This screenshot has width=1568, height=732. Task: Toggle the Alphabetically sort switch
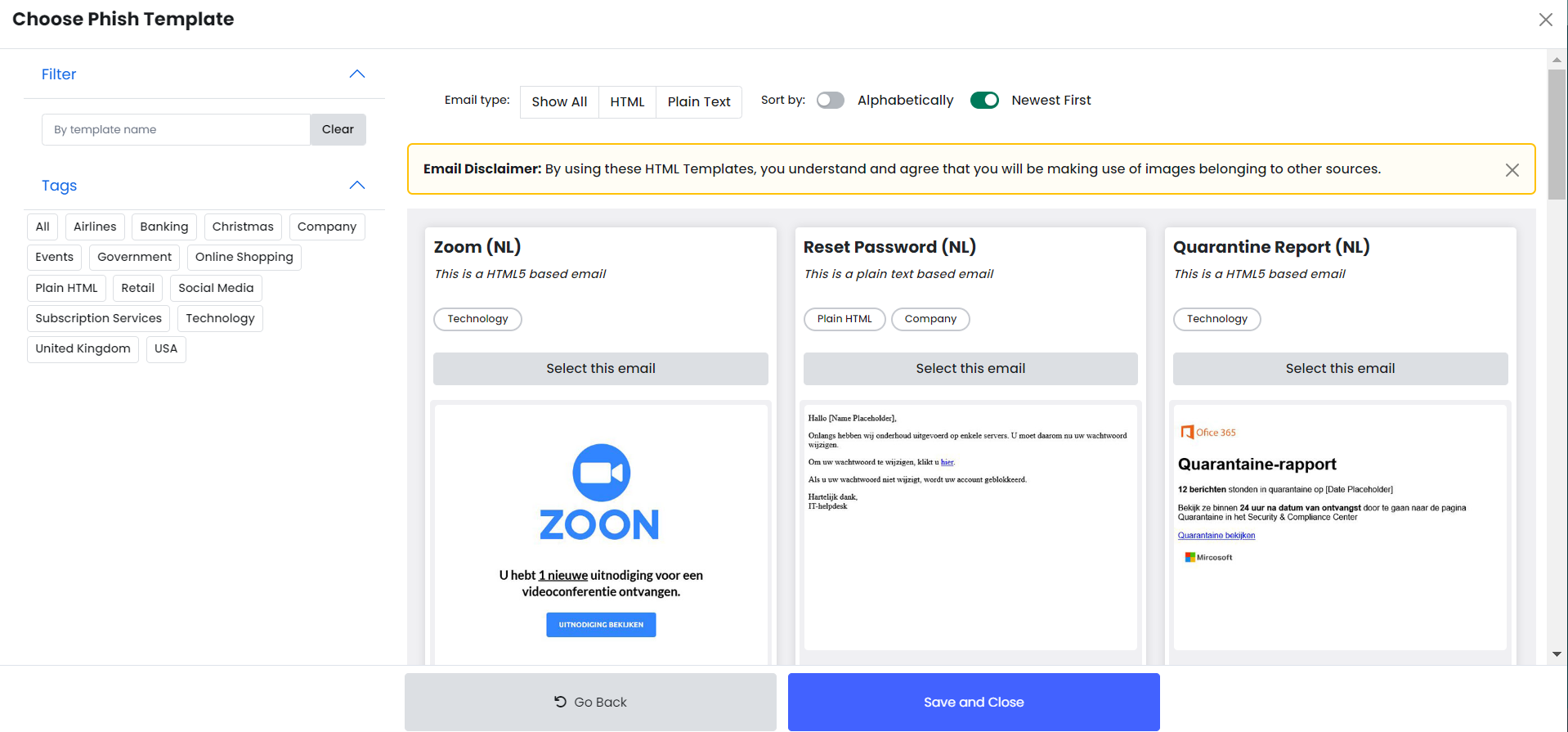click(x=831, y=100)
